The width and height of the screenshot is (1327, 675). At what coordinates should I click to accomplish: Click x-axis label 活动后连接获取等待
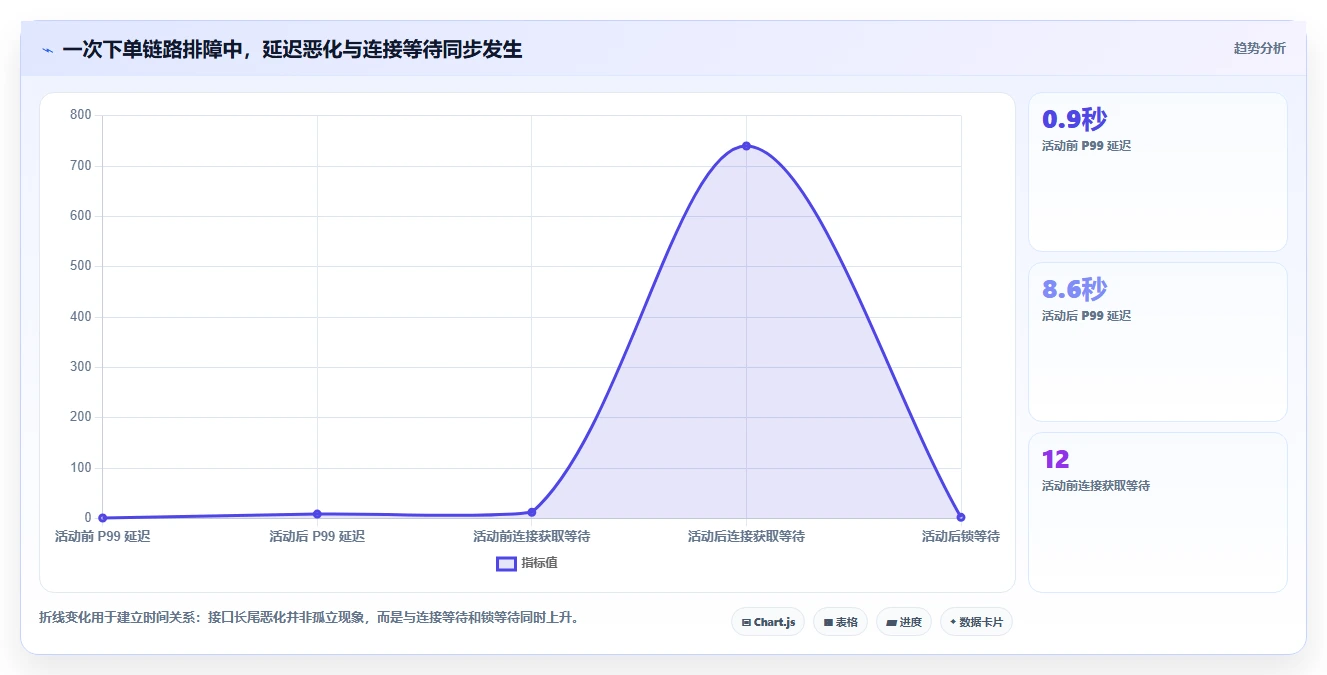pyautogui.click(x=746, y=537)
